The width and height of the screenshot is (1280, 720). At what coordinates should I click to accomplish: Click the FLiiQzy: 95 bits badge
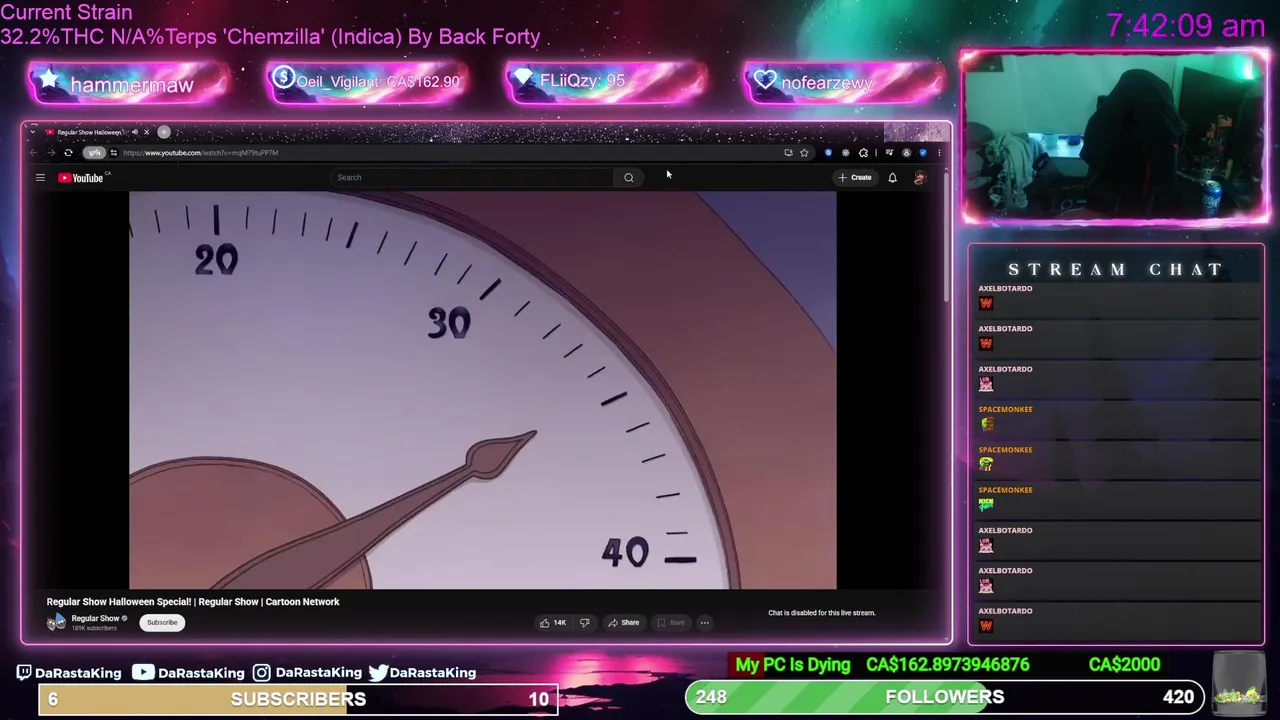[607, 82]
